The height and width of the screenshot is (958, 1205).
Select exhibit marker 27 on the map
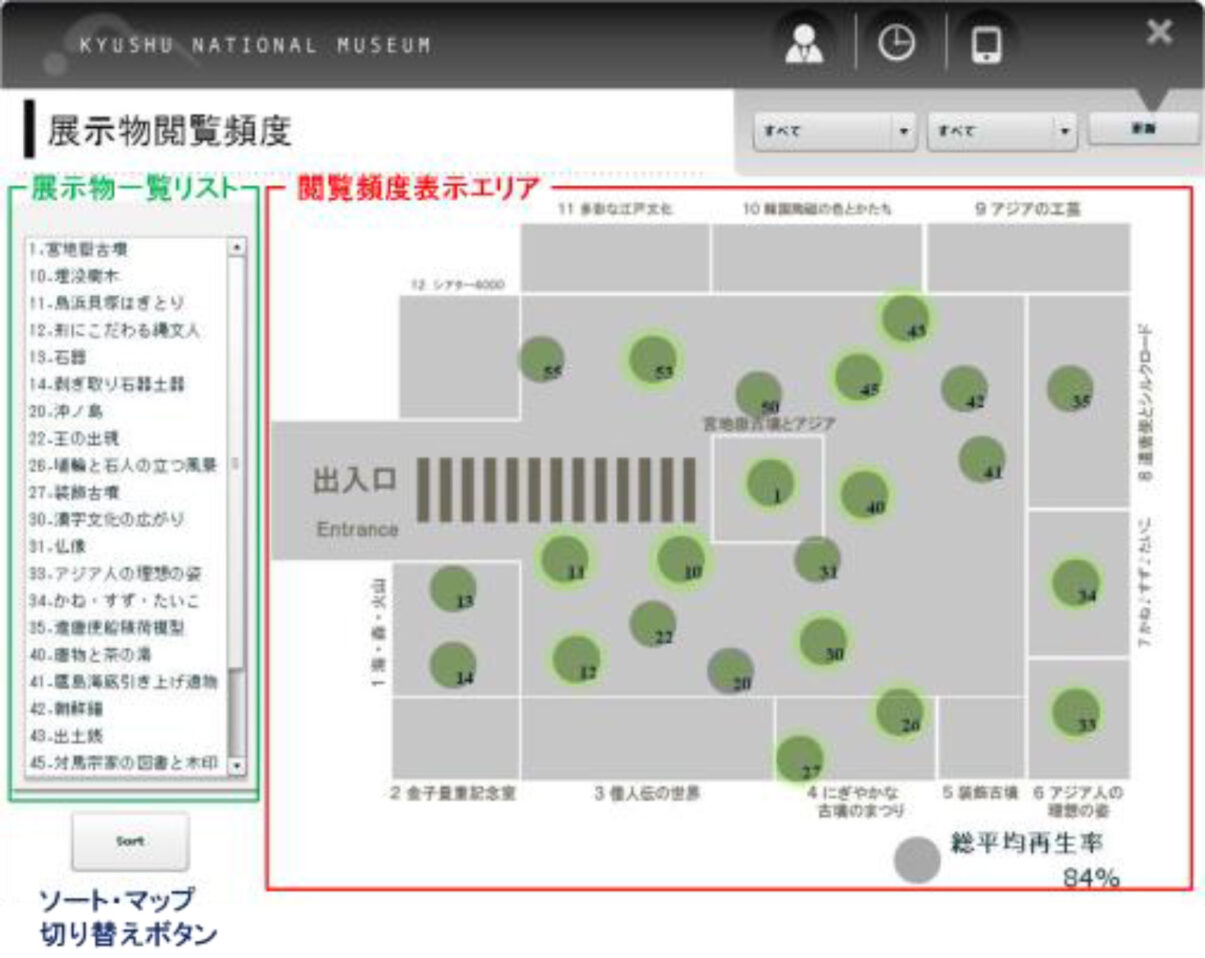pyautogui.click(x=799, y=759)
